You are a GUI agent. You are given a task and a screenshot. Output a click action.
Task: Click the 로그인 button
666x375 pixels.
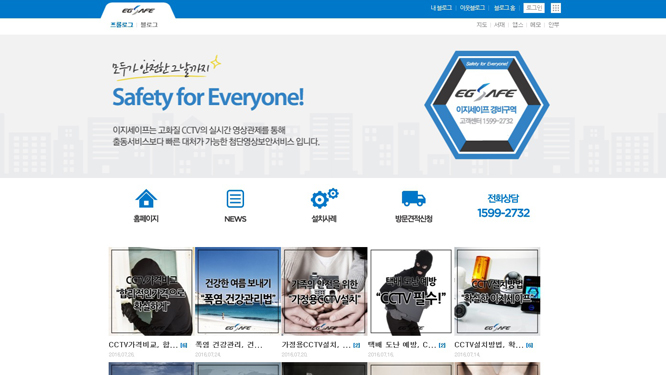pyautogui.click(x=534, y=8)
